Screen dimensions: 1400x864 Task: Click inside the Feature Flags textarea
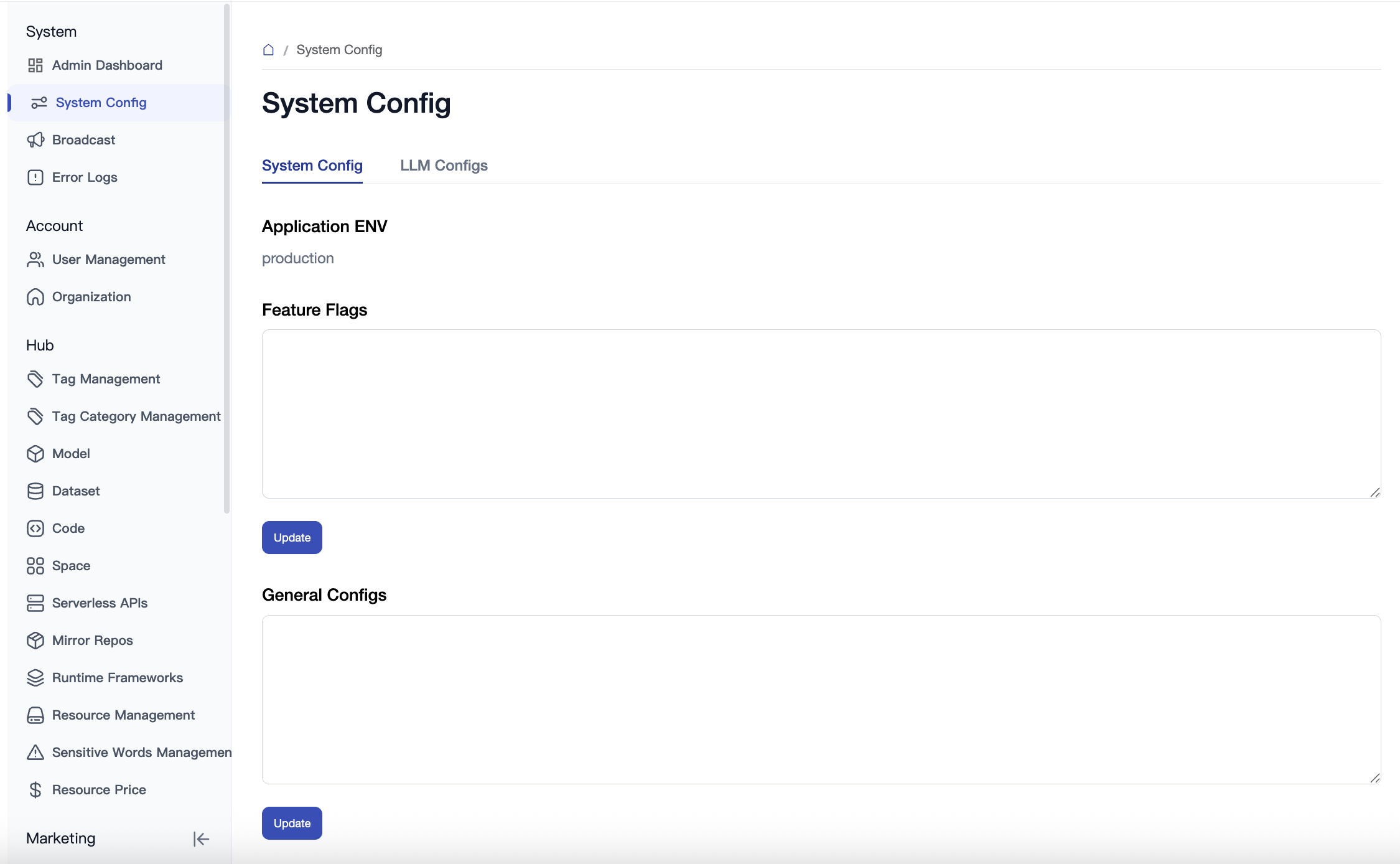[821, 414]
